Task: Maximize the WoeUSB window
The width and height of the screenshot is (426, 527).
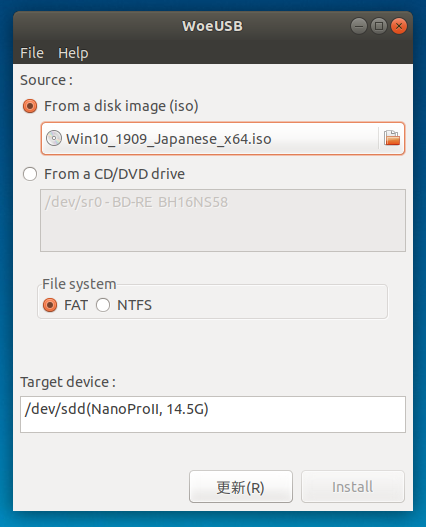Action: 379,26
